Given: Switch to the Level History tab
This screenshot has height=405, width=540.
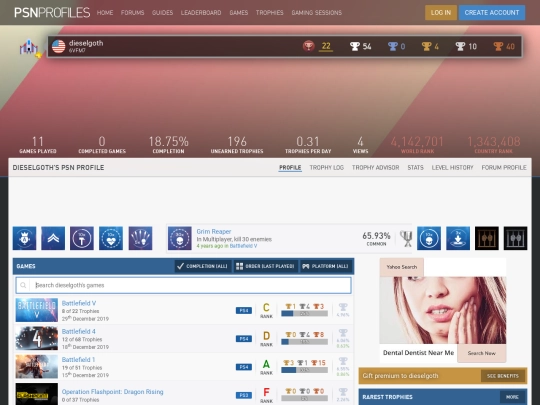Looking at the screenshot, I should pyautogui.click(x=453, y=168).
